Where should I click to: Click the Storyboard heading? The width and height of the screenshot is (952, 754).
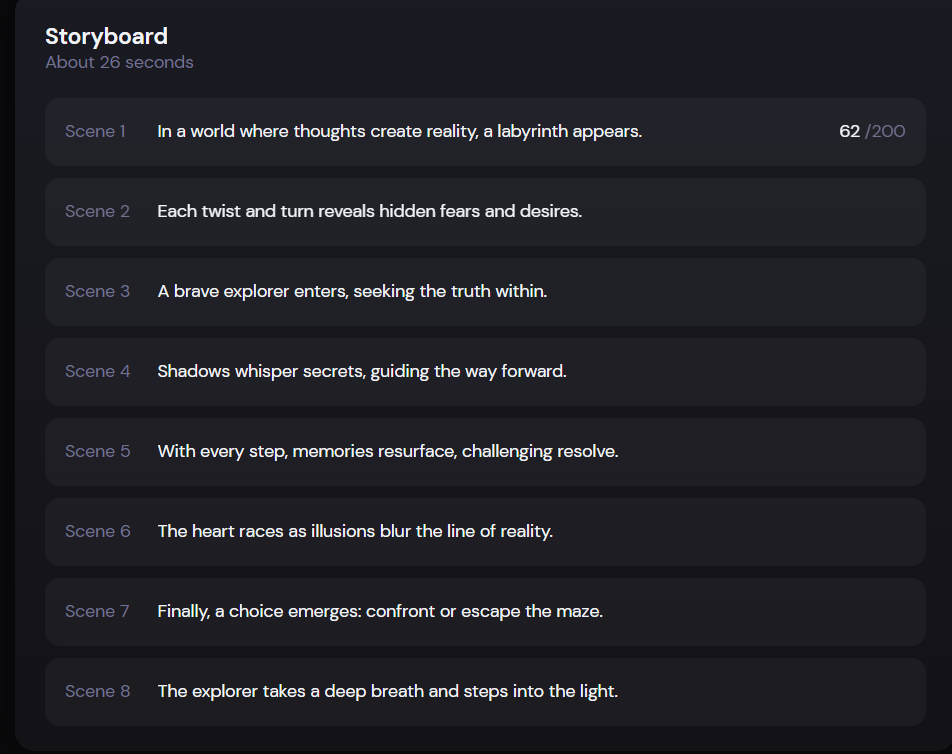(106, 37)
